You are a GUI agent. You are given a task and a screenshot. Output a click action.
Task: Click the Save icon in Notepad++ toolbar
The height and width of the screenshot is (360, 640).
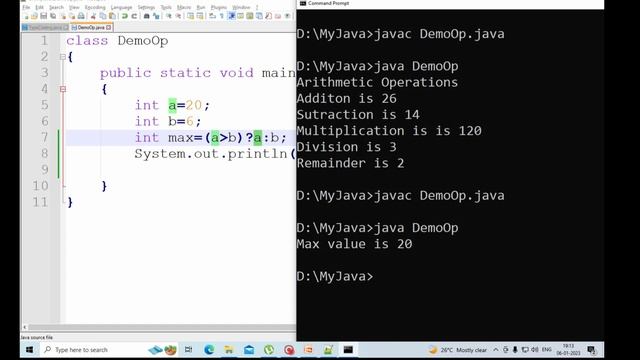(44, 16)
